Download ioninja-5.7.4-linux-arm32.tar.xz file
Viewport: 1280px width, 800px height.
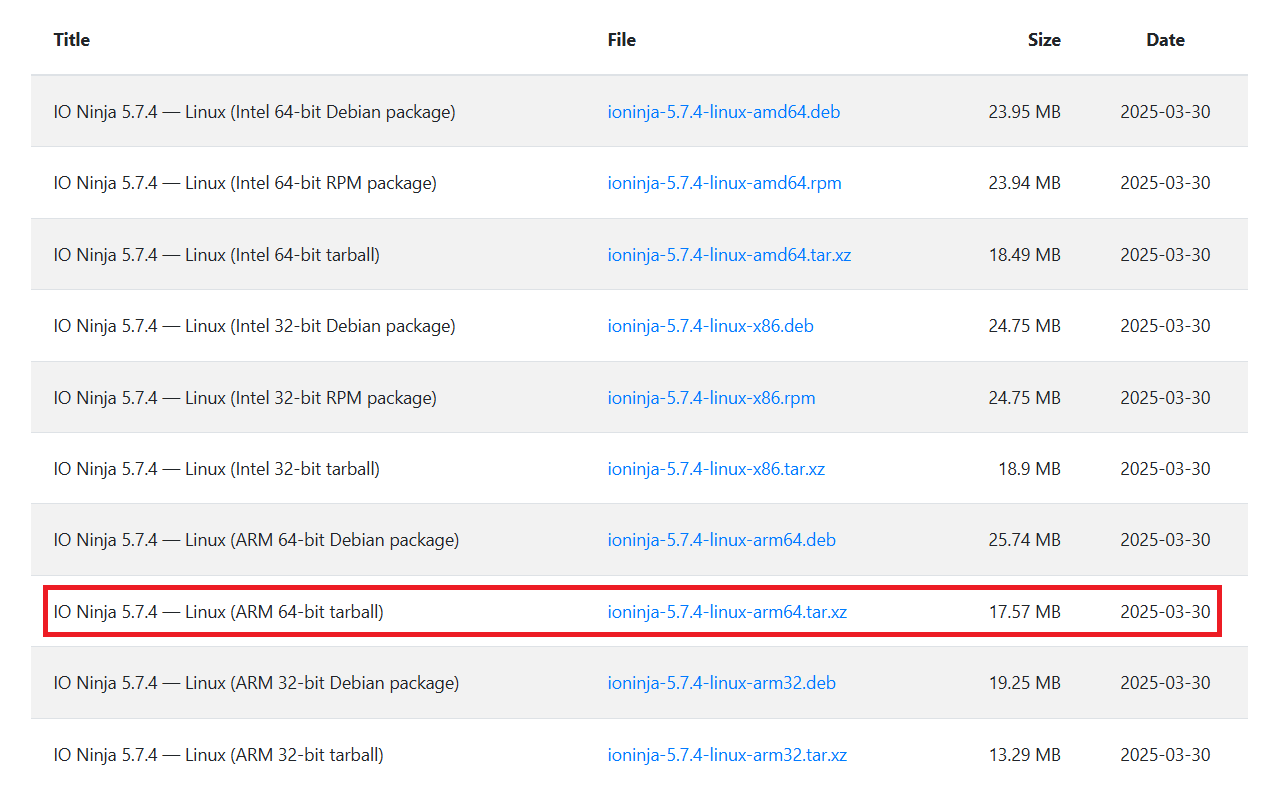click(728, 755)
